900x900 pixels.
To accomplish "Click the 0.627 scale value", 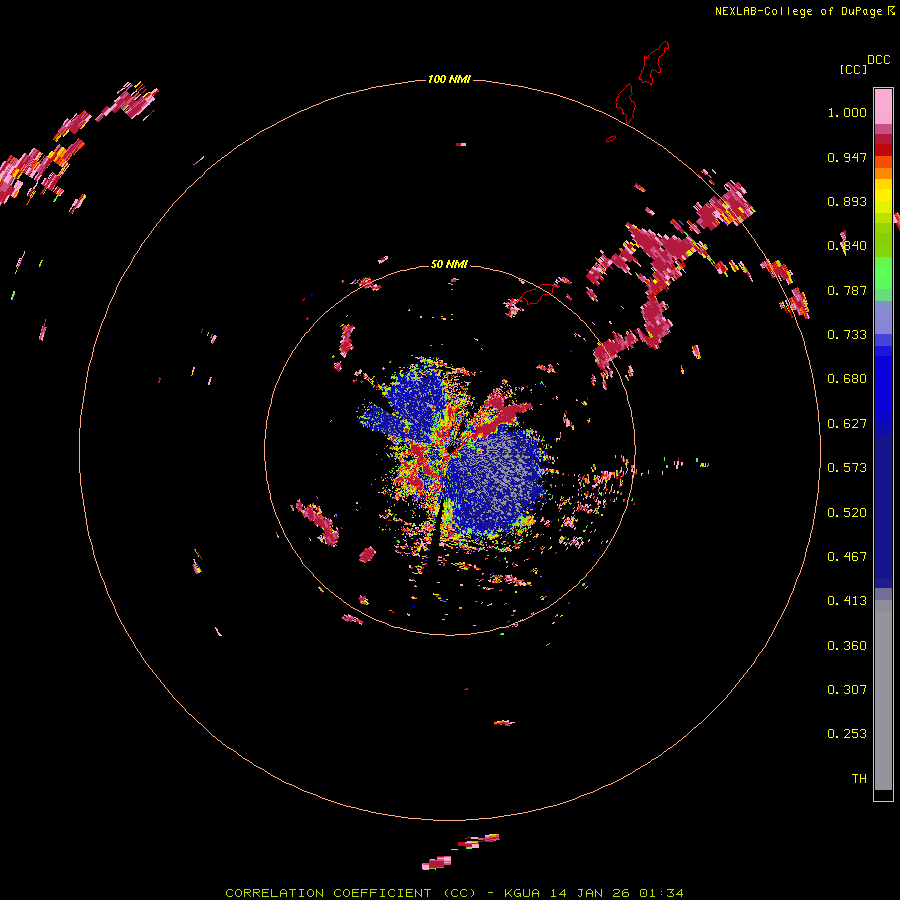I will [847, 424].
